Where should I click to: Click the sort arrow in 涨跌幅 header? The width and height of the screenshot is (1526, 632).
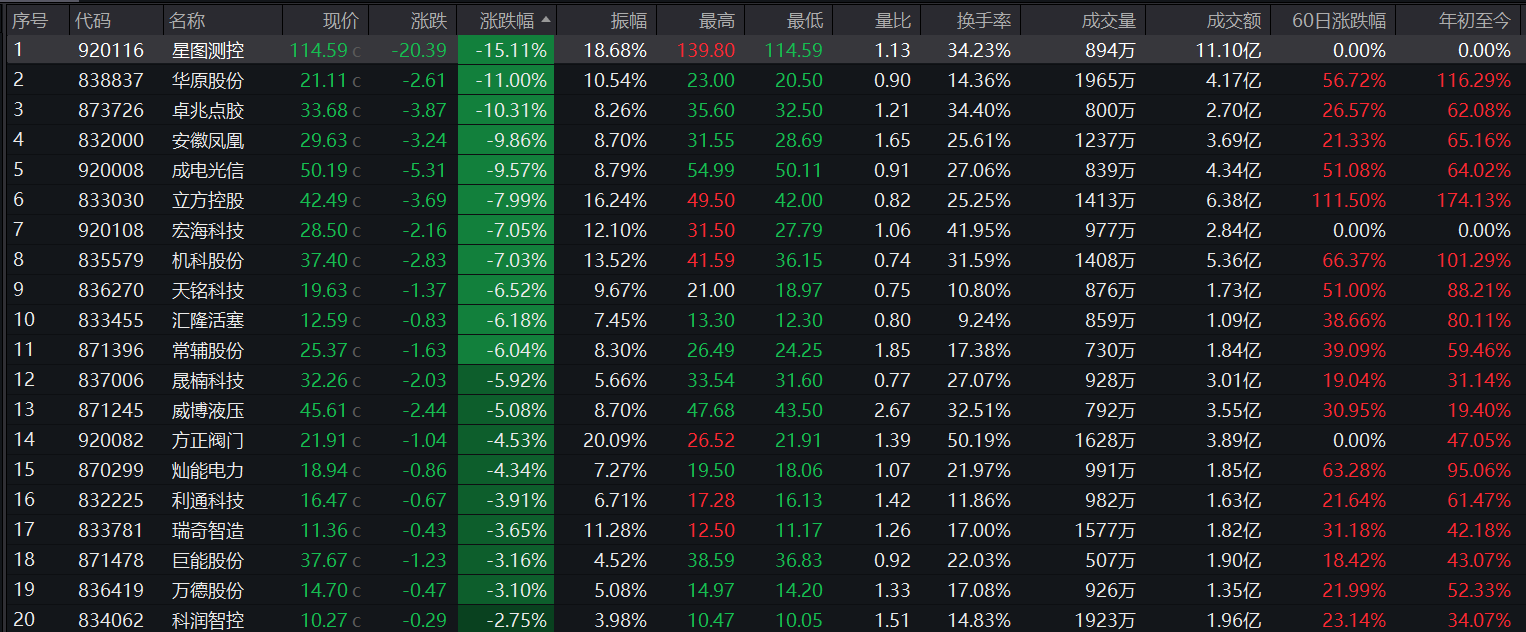(x=545, y=20)
